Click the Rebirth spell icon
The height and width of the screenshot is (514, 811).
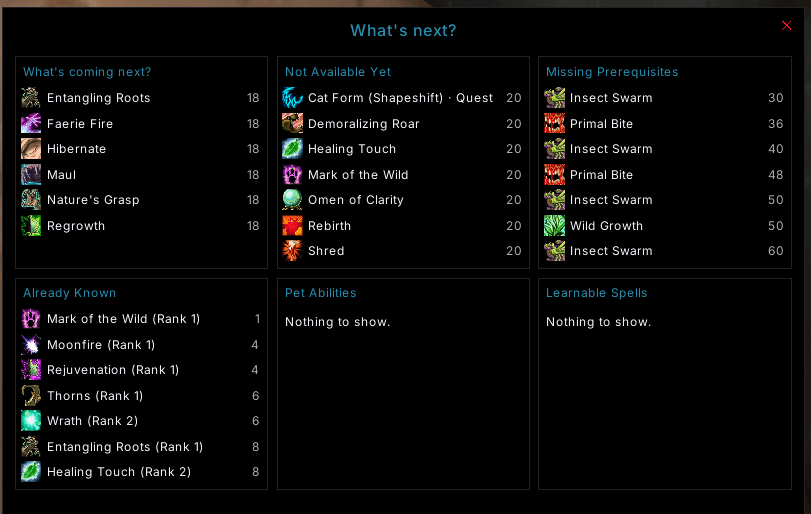[x=292, y=225]
